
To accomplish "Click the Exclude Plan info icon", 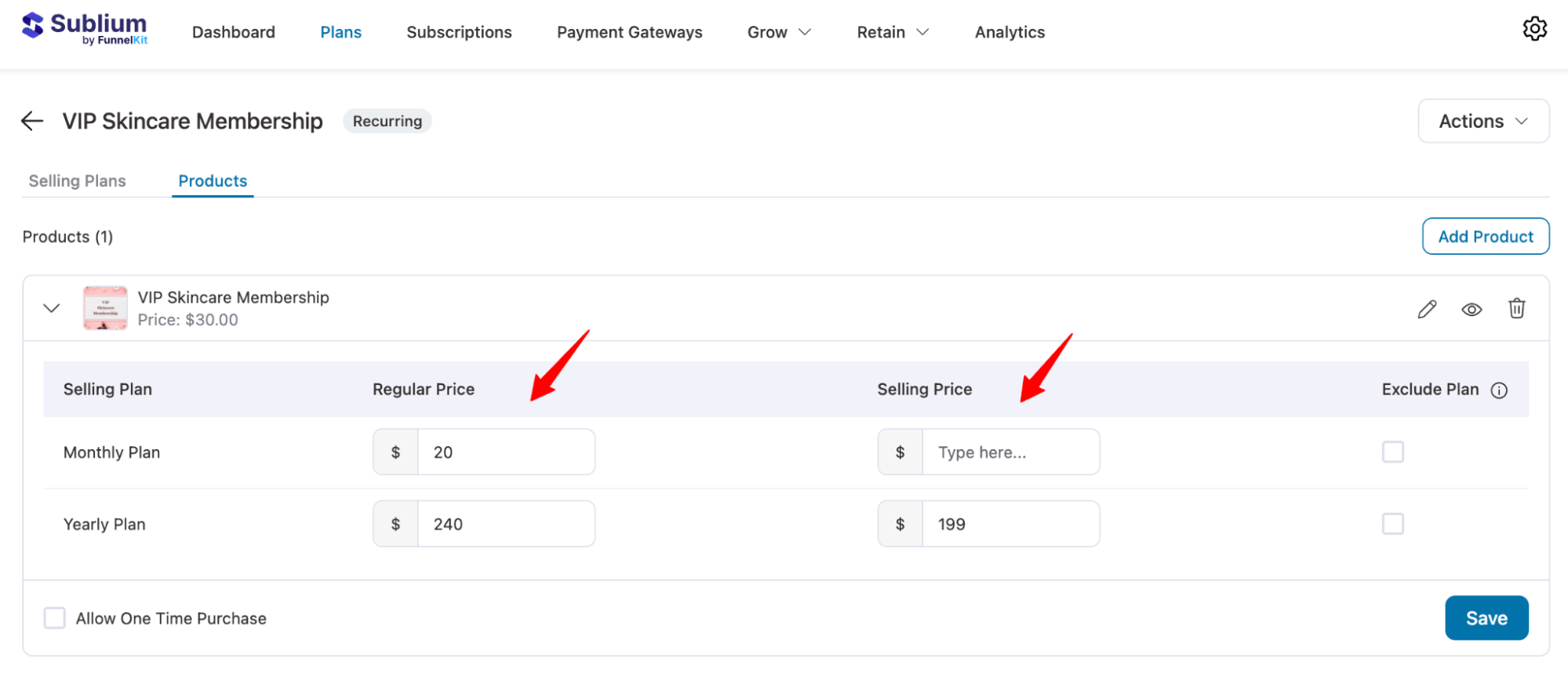I will 1499,390.
